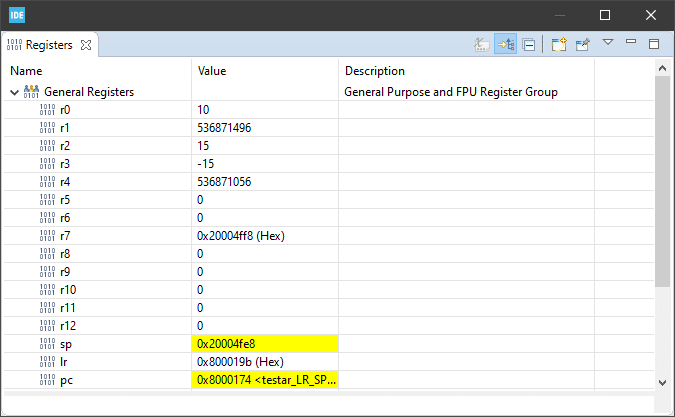
Task: Select the highlighted pc value cell
Action: coord(265,380)
